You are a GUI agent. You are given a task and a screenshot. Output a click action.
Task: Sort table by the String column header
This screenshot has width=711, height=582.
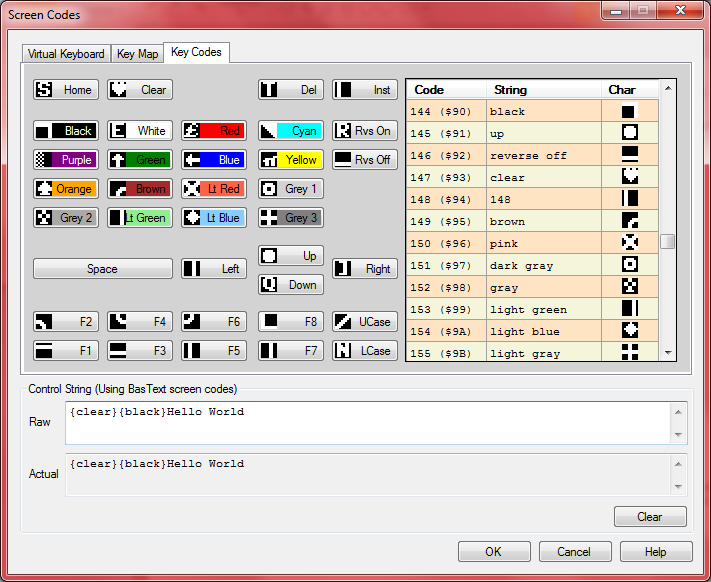point(544,90)
